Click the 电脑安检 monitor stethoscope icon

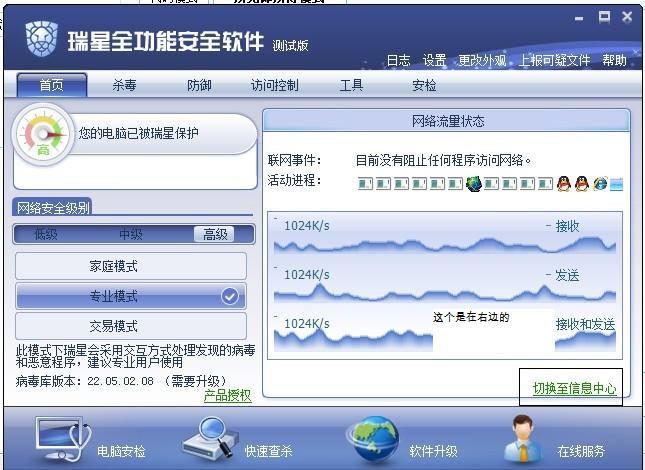63,439
